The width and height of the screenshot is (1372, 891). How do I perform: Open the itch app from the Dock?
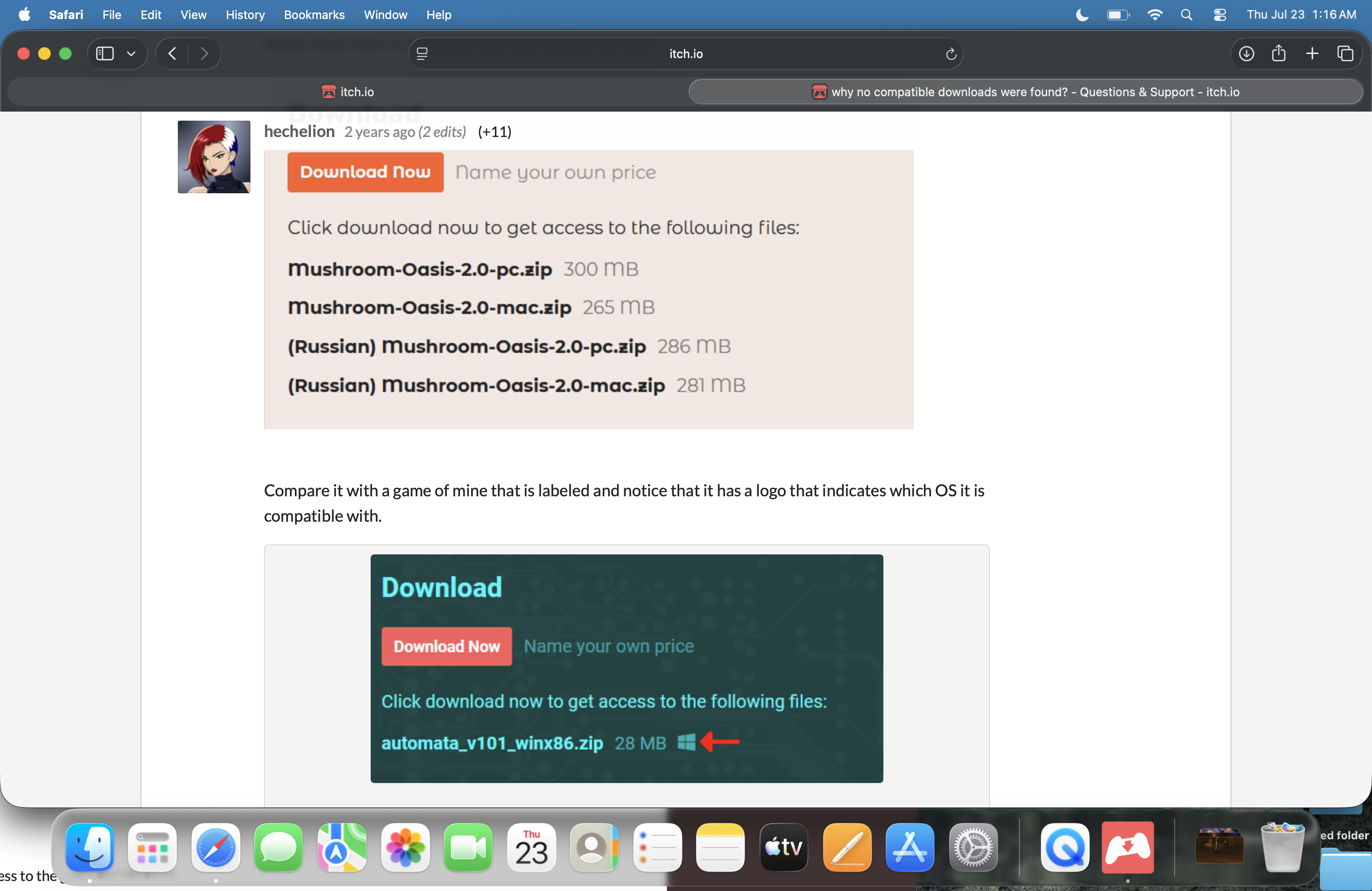pos(1127,847)
